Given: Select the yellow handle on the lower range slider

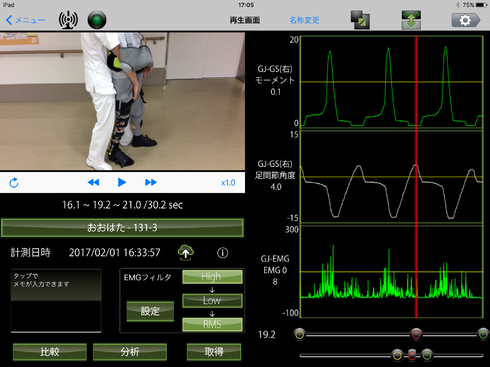Looking at the screenshot, I should [x=397, y=355].
